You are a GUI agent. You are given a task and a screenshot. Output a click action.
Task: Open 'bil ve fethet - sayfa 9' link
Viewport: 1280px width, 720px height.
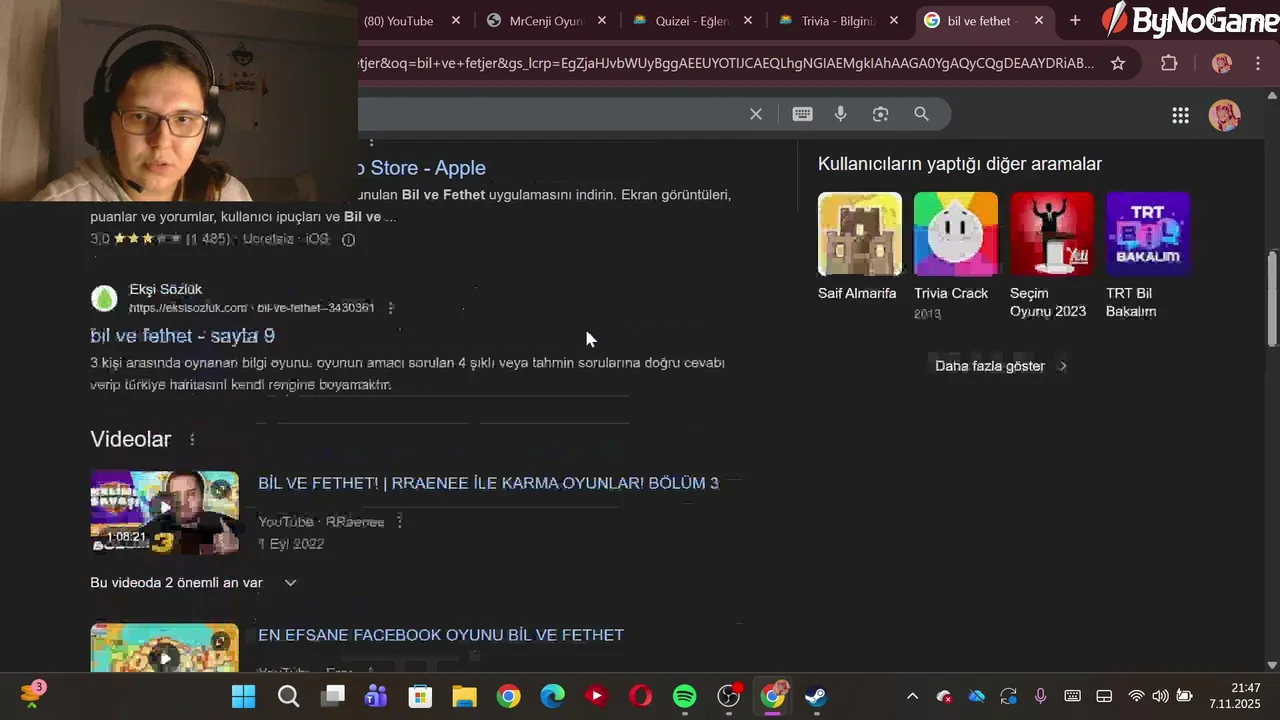(182, 336)
